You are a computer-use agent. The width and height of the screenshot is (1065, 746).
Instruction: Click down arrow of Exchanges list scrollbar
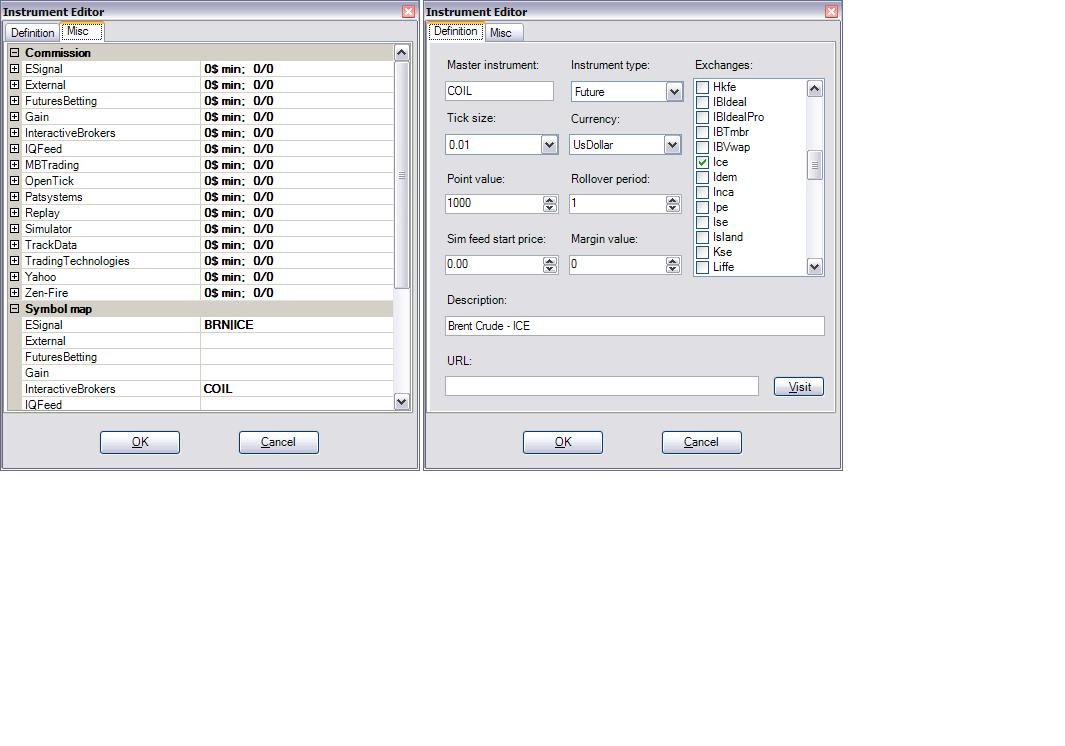click(815, 266)
